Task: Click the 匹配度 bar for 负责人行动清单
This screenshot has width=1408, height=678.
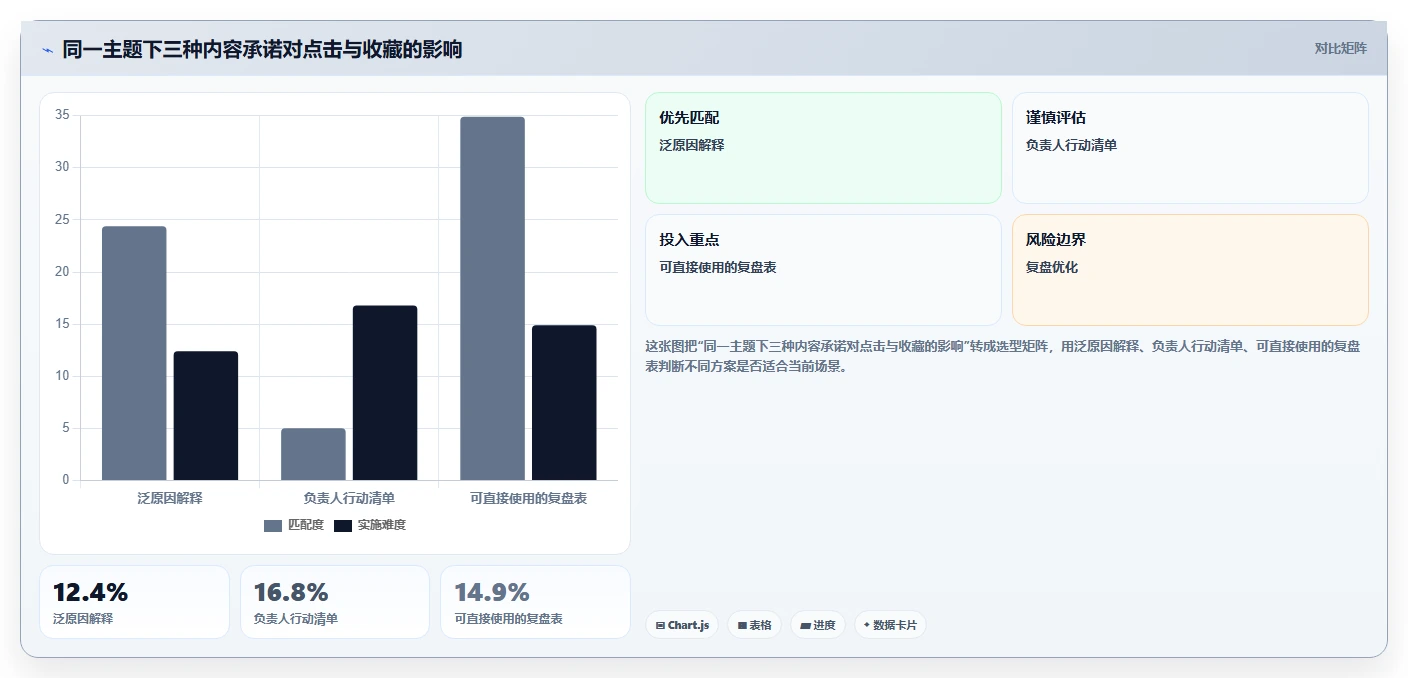Action: (313, 454)
